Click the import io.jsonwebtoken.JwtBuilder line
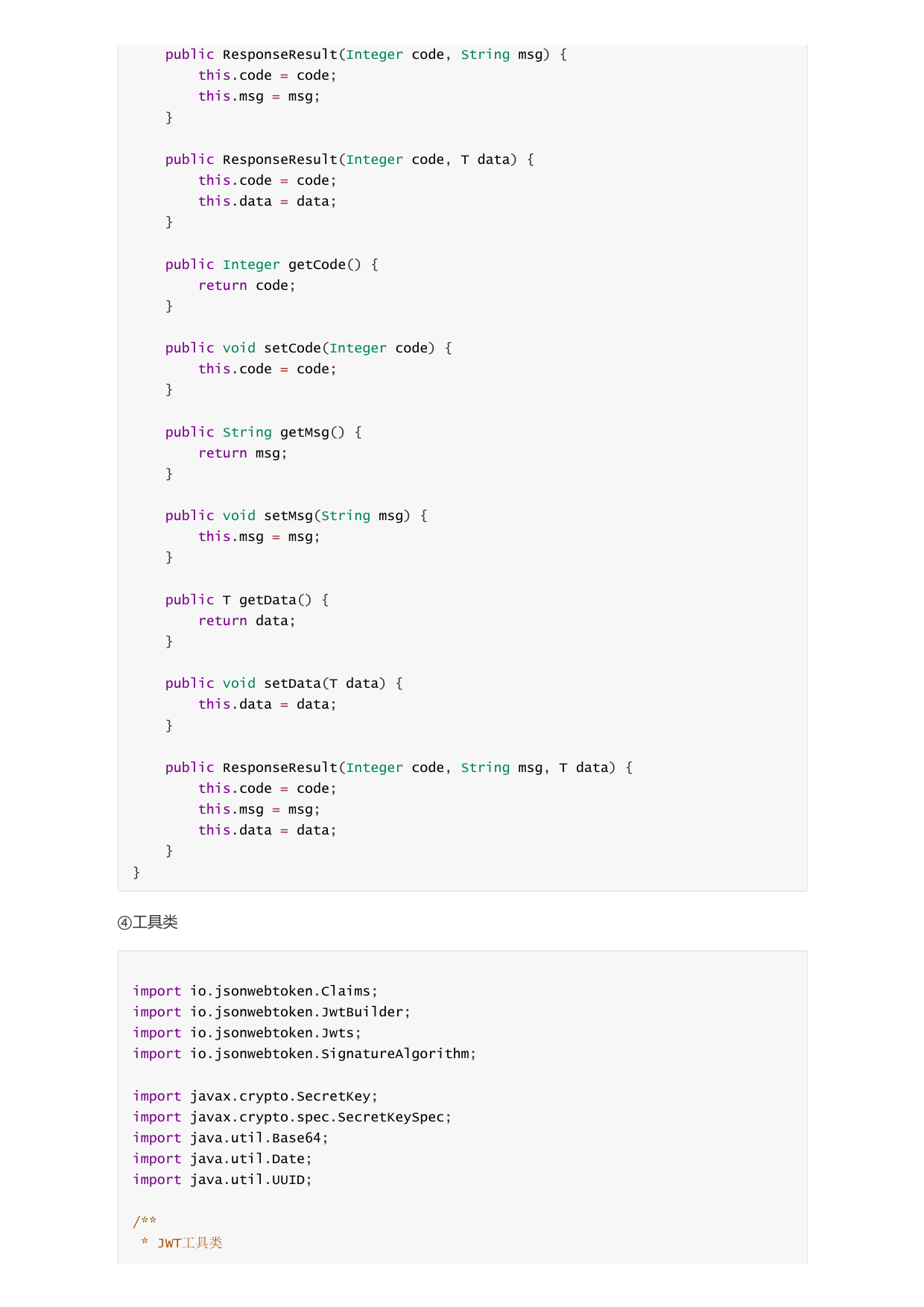The width and height of the screenshot is (924, 1307). (x=272, y=1012)
